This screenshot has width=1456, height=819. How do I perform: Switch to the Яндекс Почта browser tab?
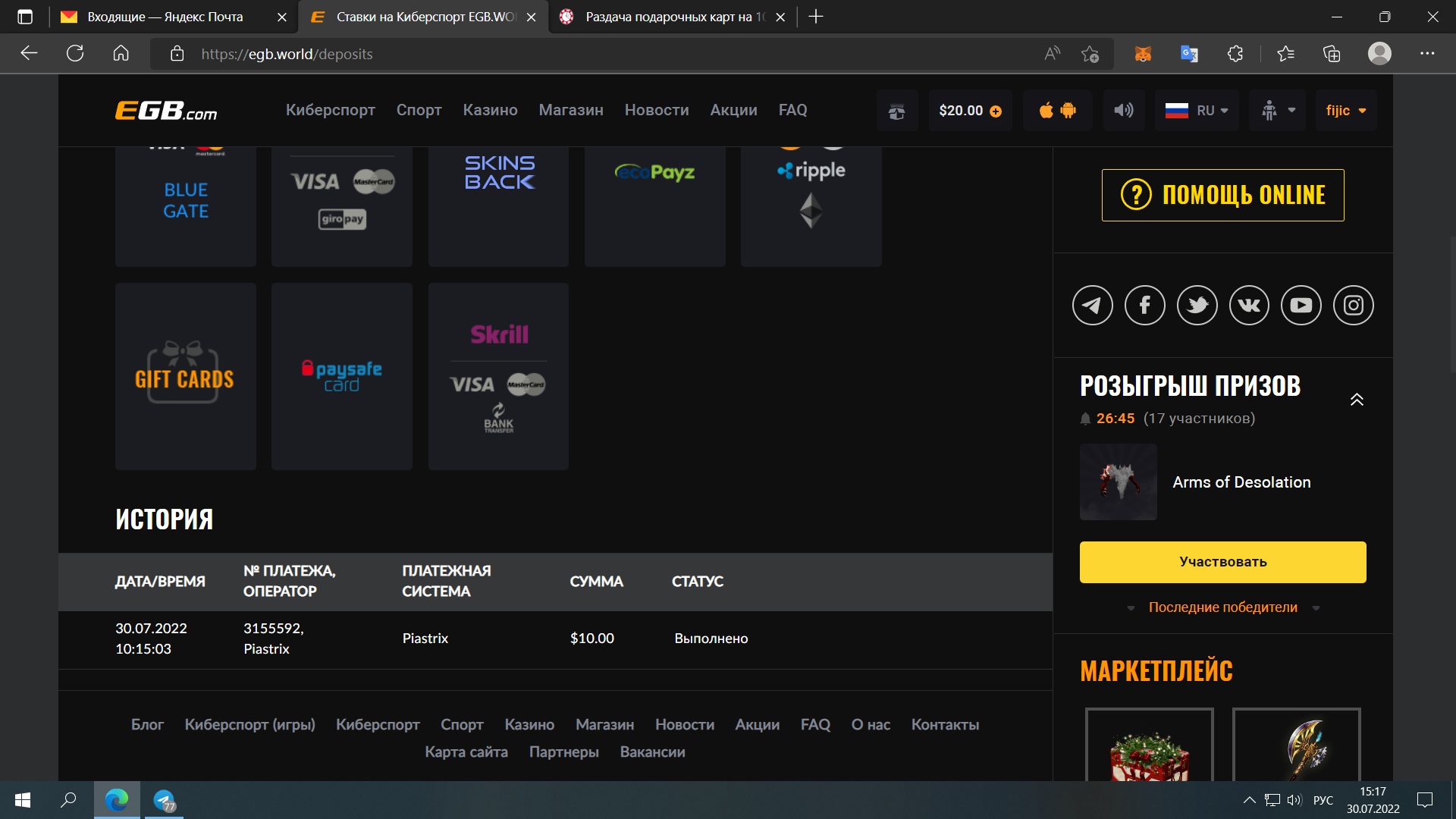point(165,17)
